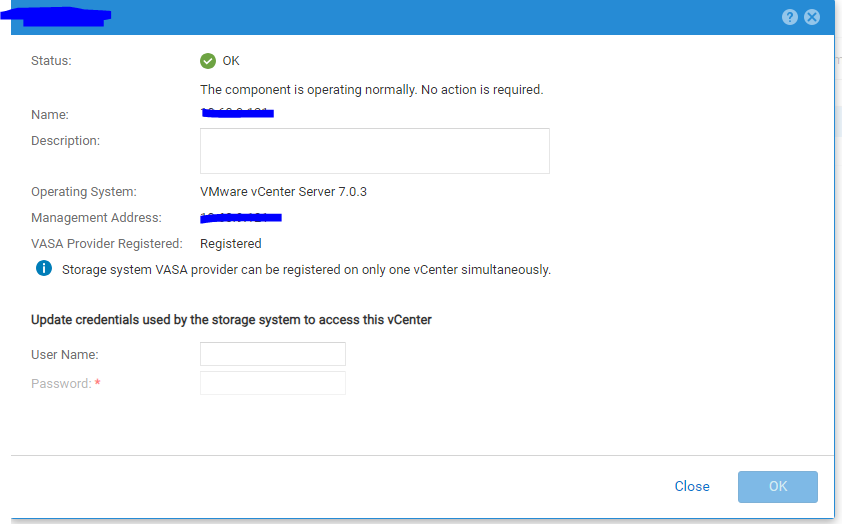Click the blue information icon

44,268
